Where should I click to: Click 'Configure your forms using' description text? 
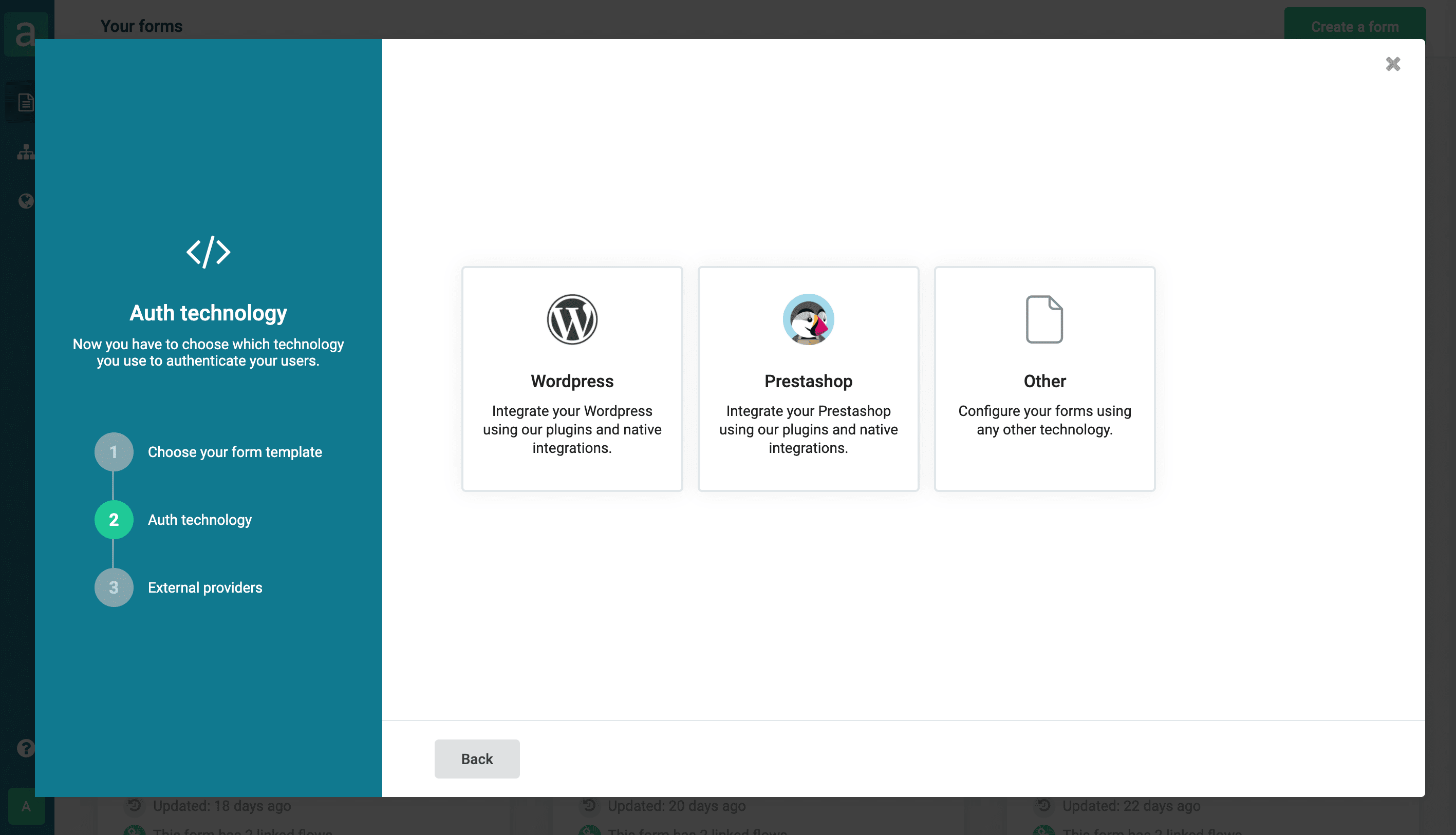[x=1044, y=420]
